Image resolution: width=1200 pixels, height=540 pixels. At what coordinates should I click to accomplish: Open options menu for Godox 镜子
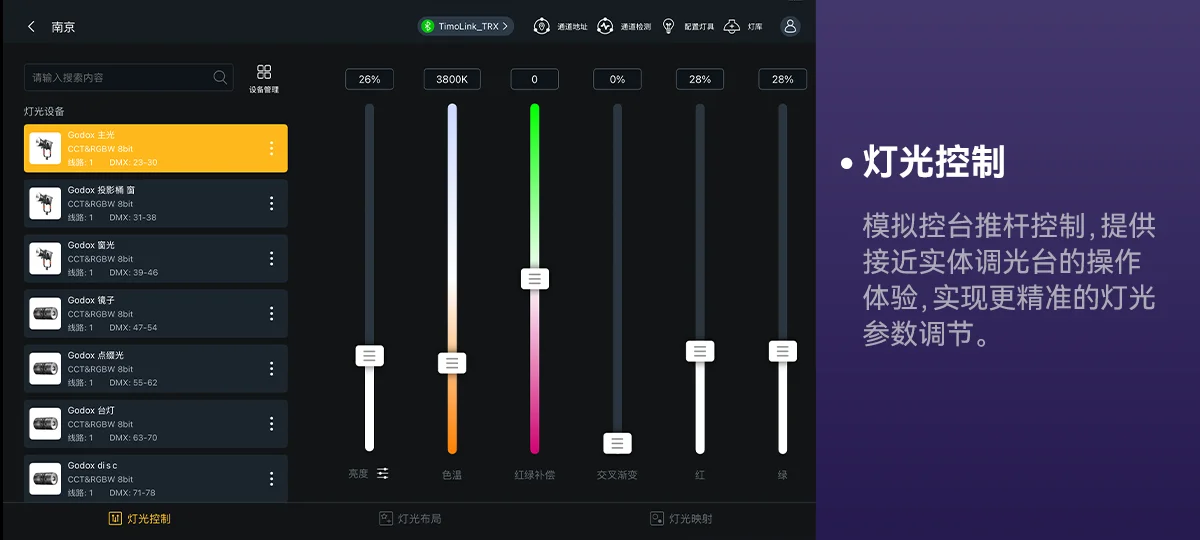click(x=271, y=314)
